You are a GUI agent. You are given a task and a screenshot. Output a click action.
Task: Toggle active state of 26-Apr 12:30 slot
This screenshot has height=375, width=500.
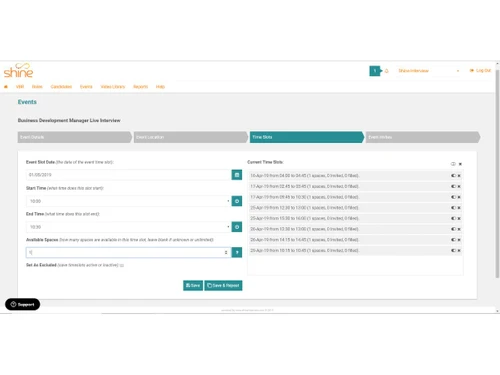pyautogui.click(x=453, y=229)
